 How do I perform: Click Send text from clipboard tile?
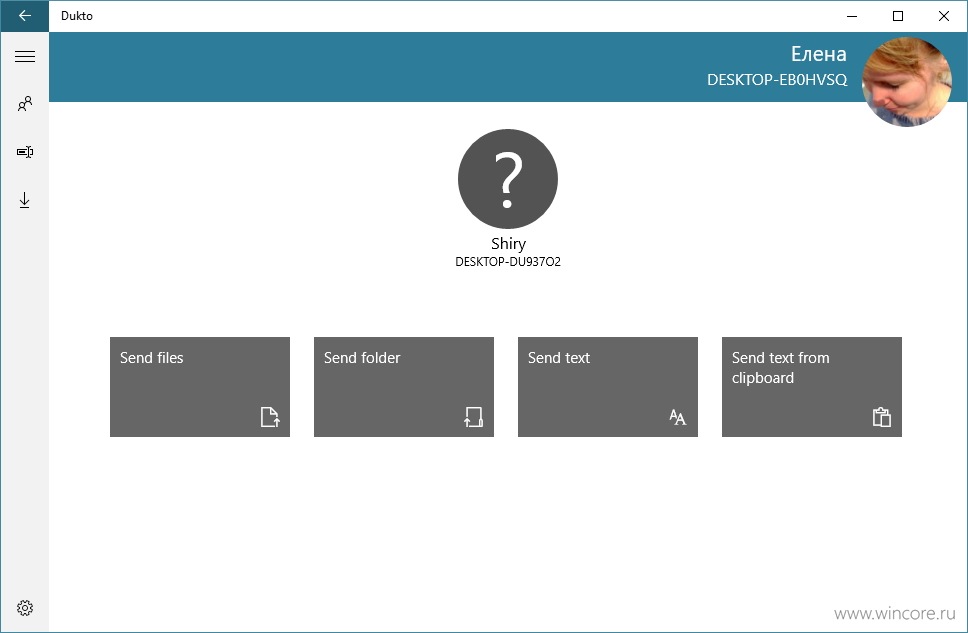[812, 387]
